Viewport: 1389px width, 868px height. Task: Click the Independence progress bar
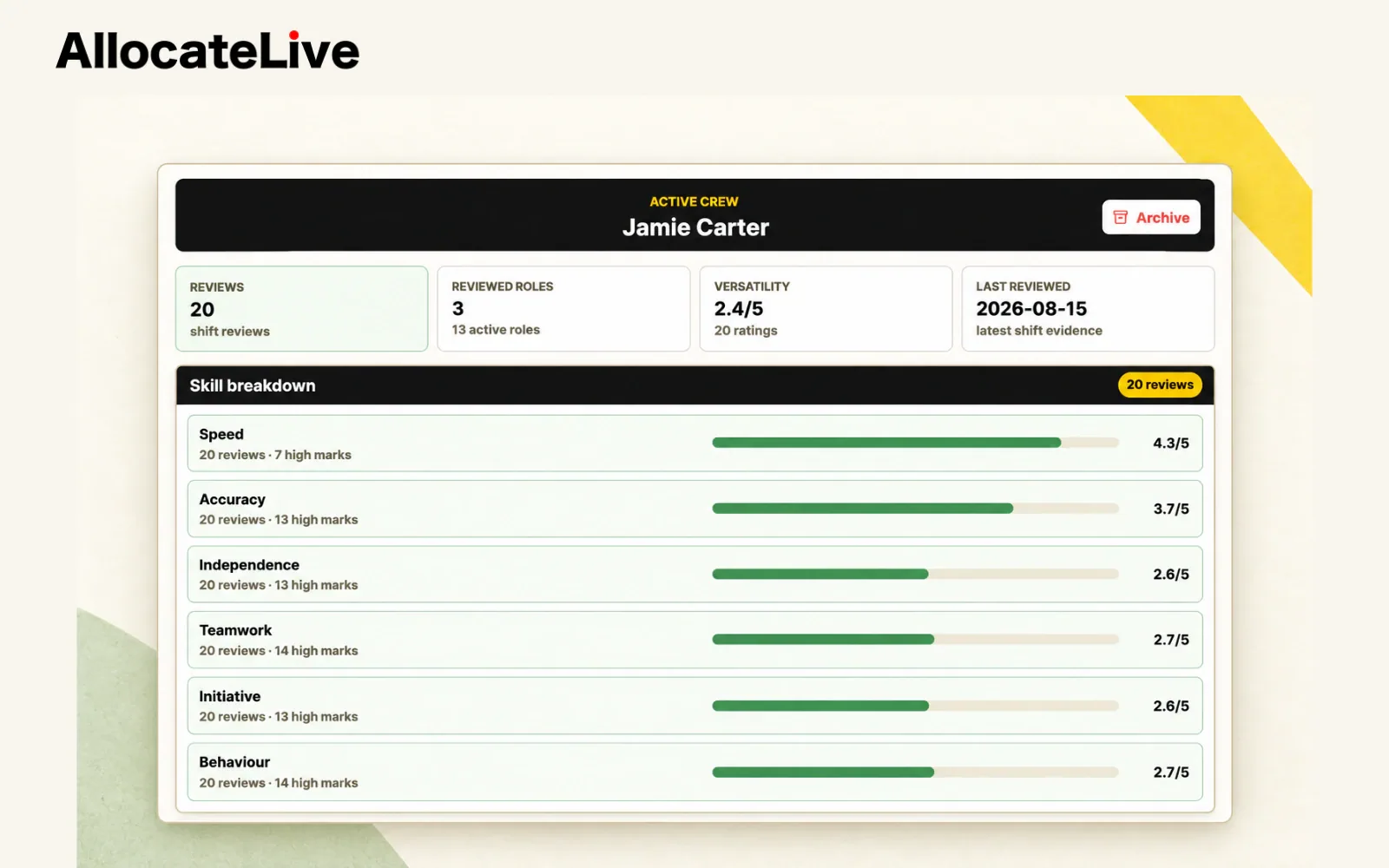(915, 574)
